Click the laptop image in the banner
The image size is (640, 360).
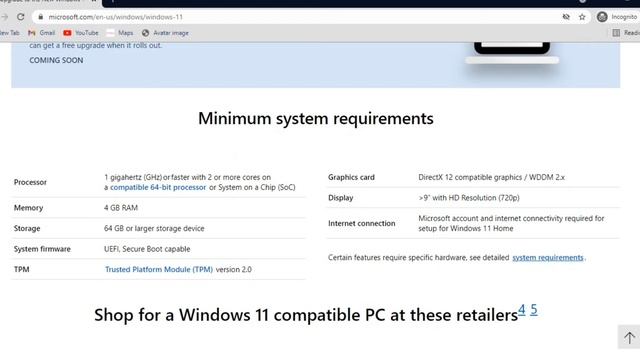(512, 53)
